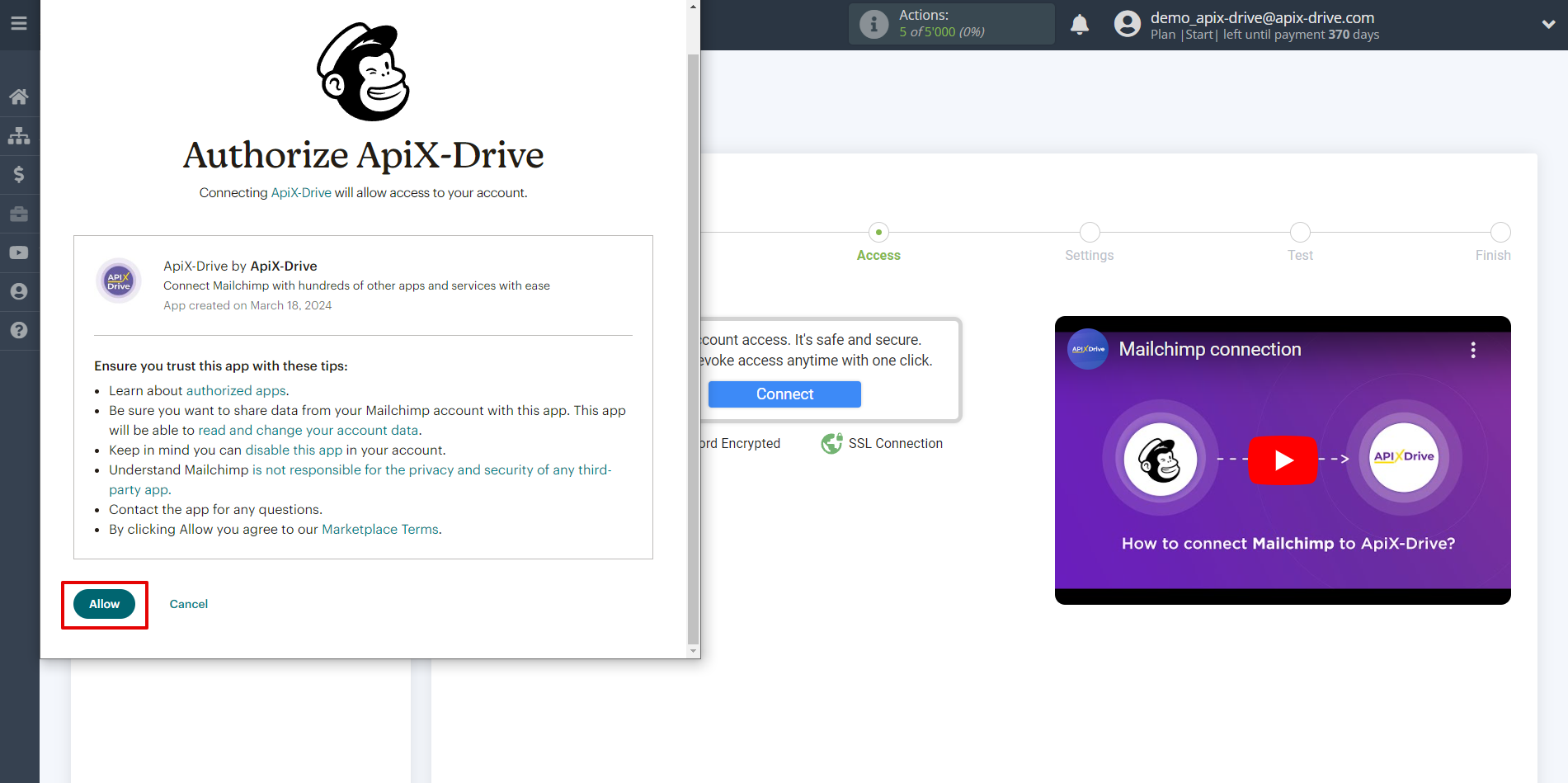This screenshot has height=783, width=1568.
Task: Click the Actions counter 5 of 5'000
Action: tap(942, 32)
